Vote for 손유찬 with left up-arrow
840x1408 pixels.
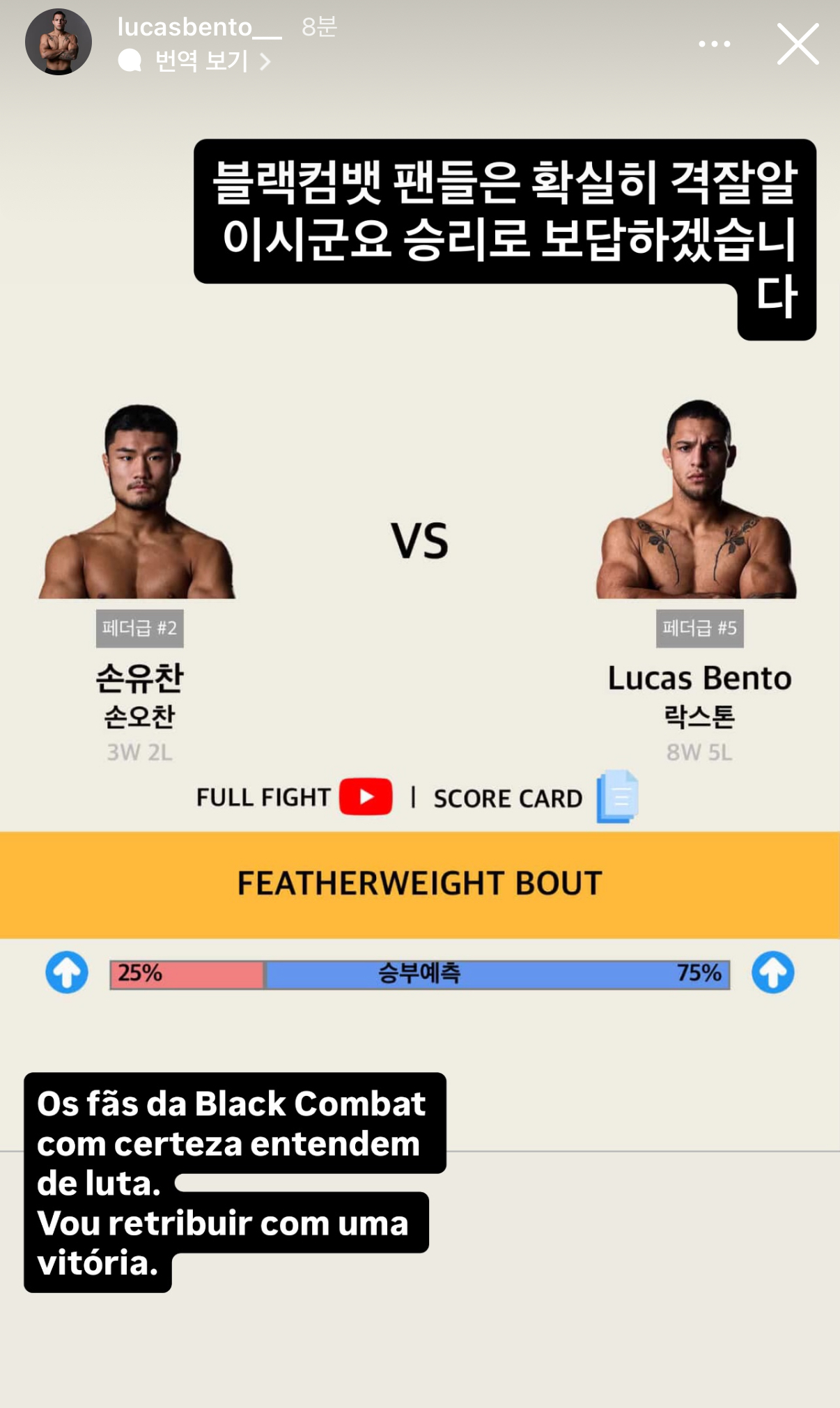pos(67,972)
